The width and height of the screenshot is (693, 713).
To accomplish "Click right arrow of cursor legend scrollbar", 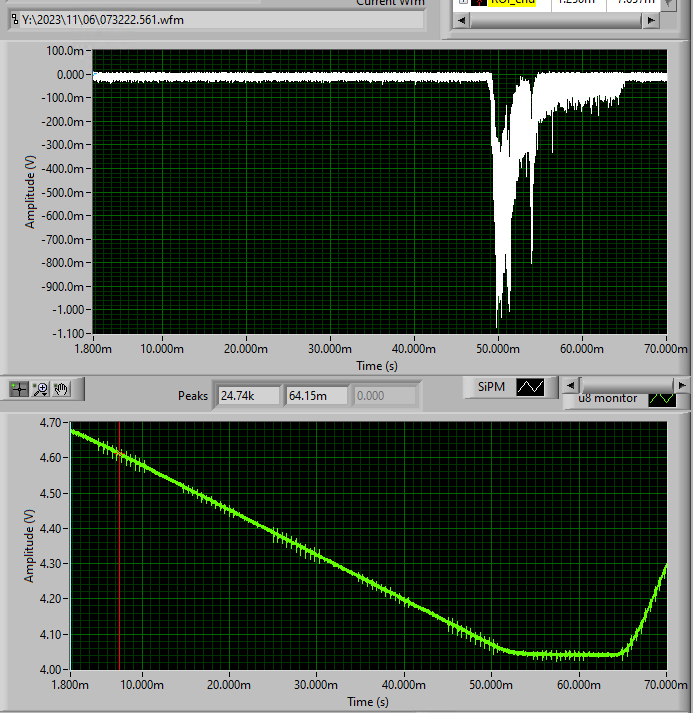I will (x=651, y=20).
